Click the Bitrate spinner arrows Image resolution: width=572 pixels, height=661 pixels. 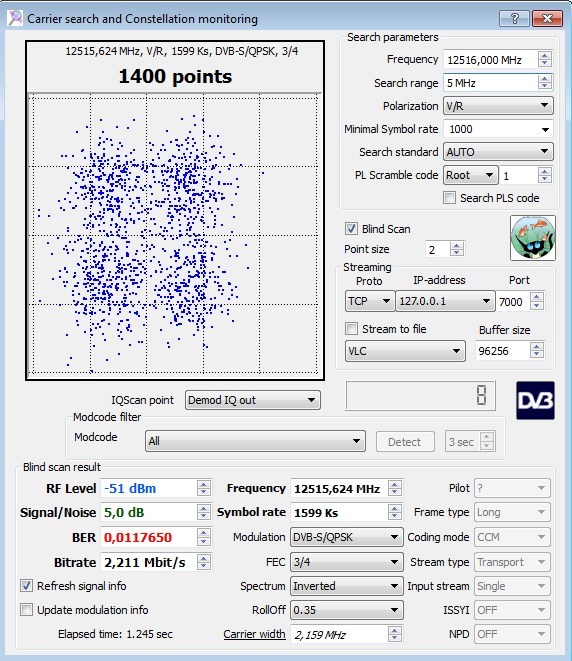click(x=204, y=562)
